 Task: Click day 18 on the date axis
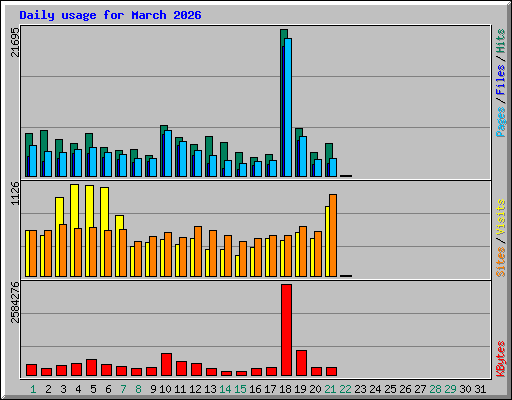285,389
